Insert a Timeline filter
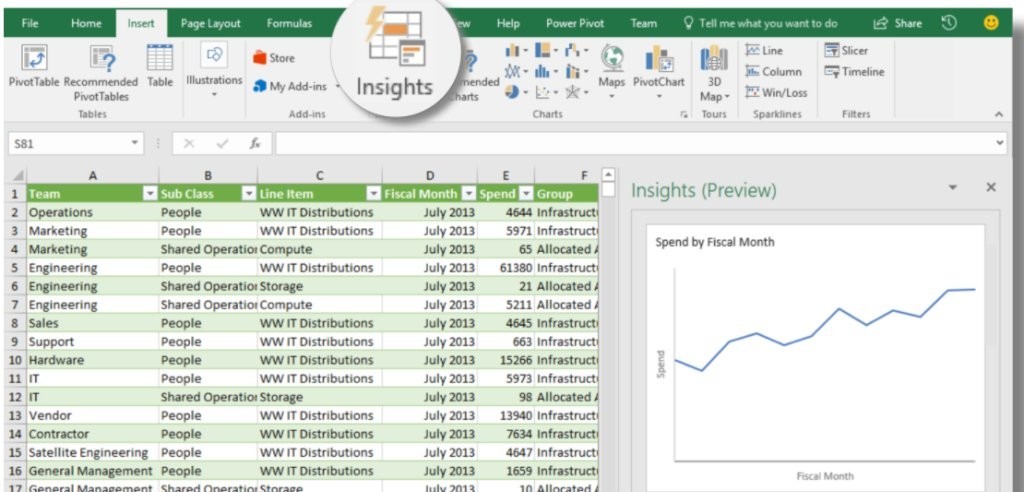This screenshot has width=1024, height=492. pyautogui.click(x=854, y=71)
